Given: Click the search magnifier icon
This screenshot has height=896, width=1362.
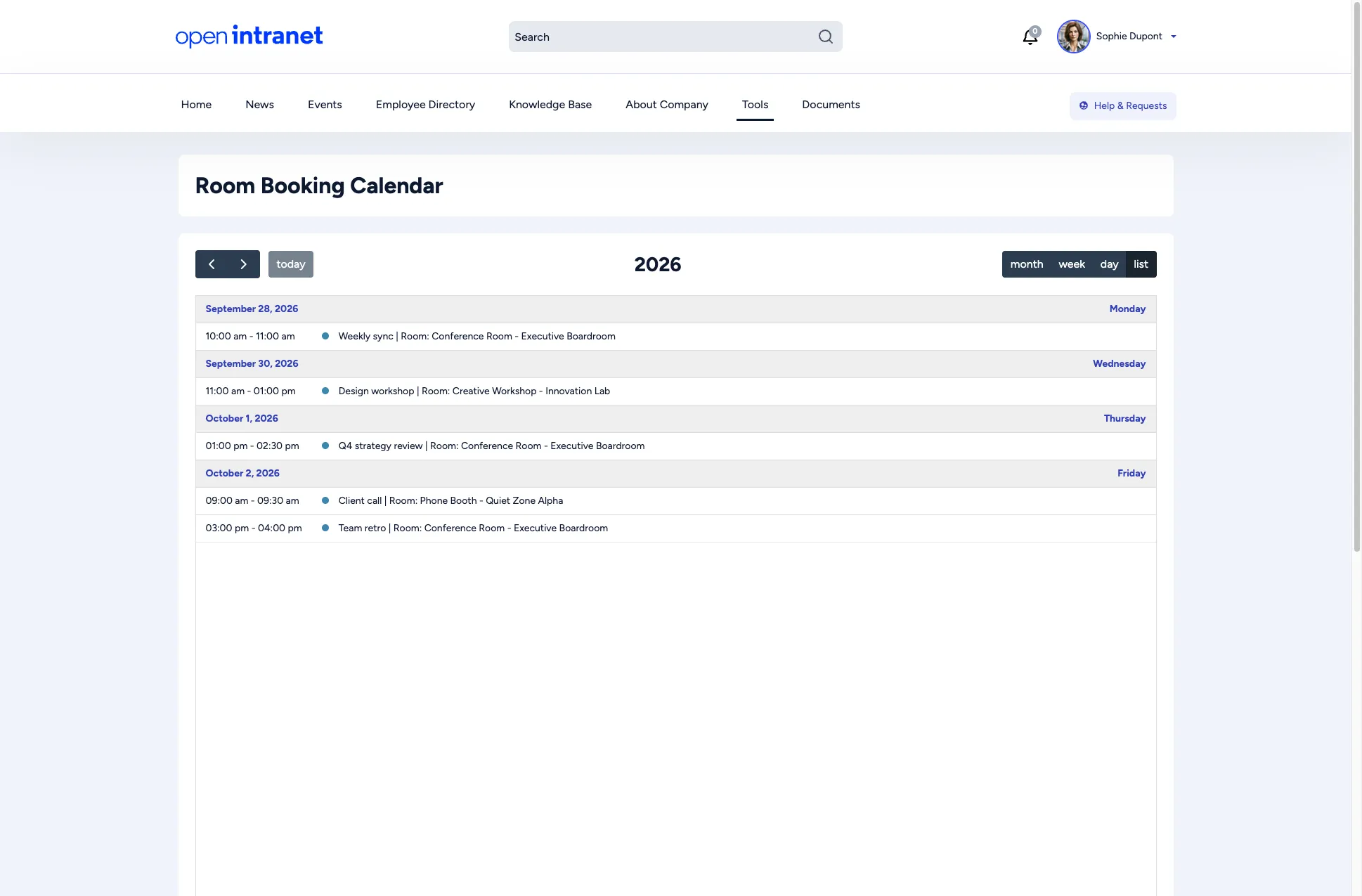Looking at the screenshot, I should pyautogui.click(x=826, y=37).
